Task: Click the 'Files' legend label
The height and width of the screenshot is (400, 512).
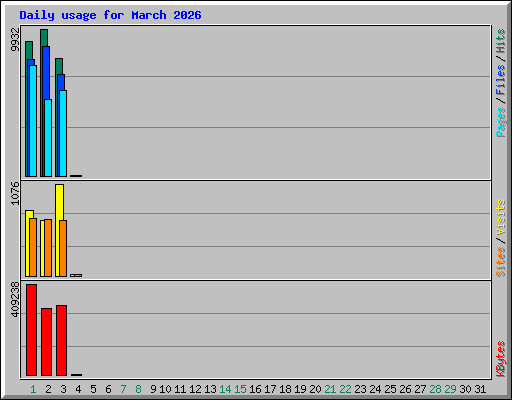Action: [500, 80]
